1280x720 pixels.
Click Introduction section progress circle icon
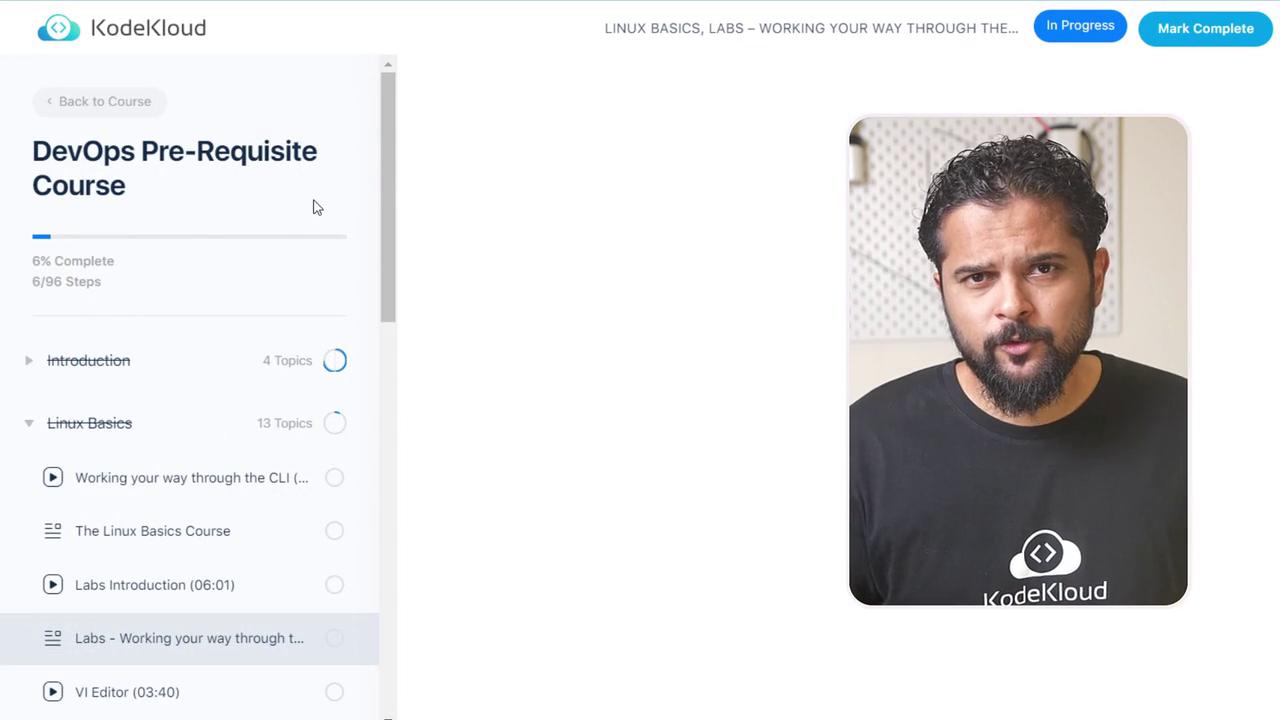335,361
